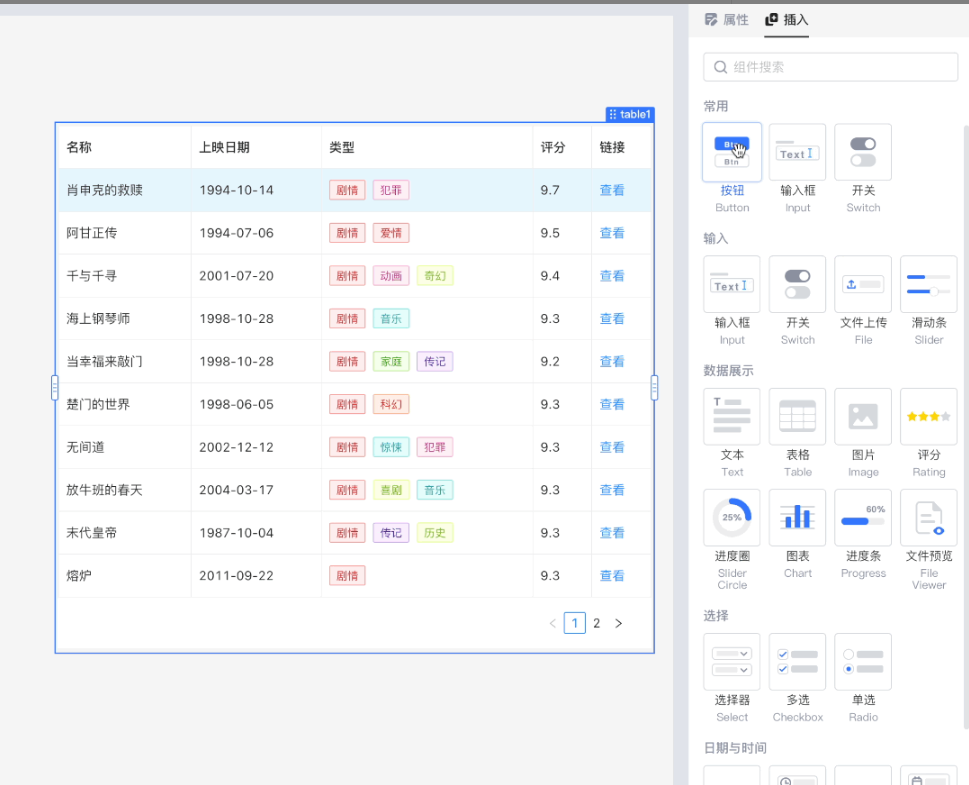Select the Checkbox (多选) component
Screen dimensions: 969x785
(797, 661)
